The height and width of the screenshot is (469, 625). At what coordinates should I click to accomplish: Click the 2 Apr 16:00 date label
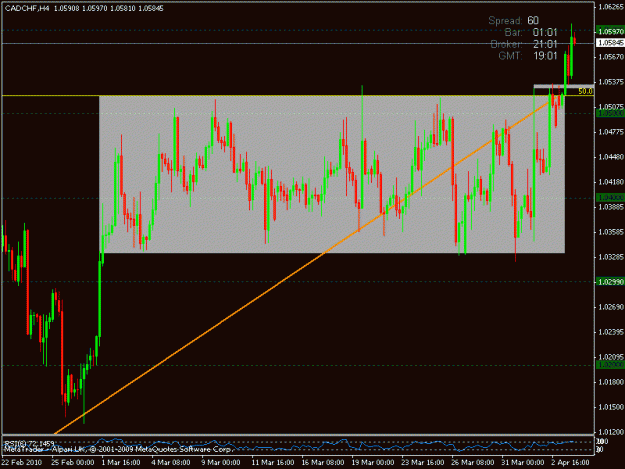[x=570, y=462]
